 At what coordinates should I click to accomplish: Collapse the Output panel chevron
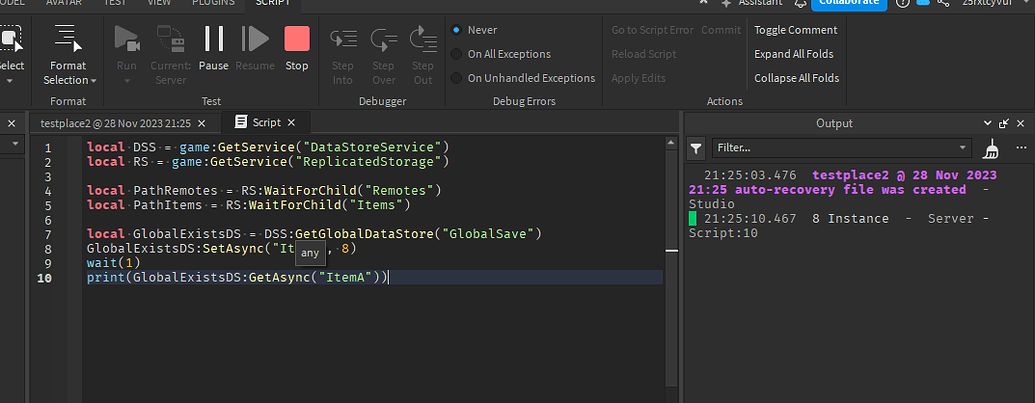click(x=987, y=123)
